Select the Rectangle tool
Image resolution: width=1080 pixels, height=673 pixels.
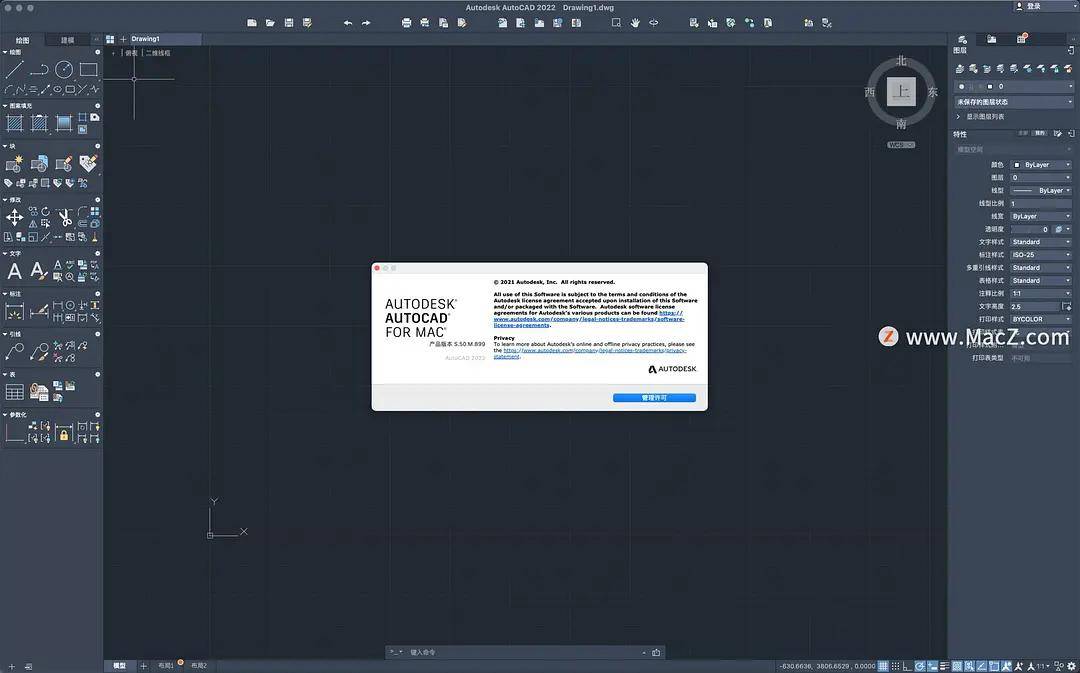[89, 69]
